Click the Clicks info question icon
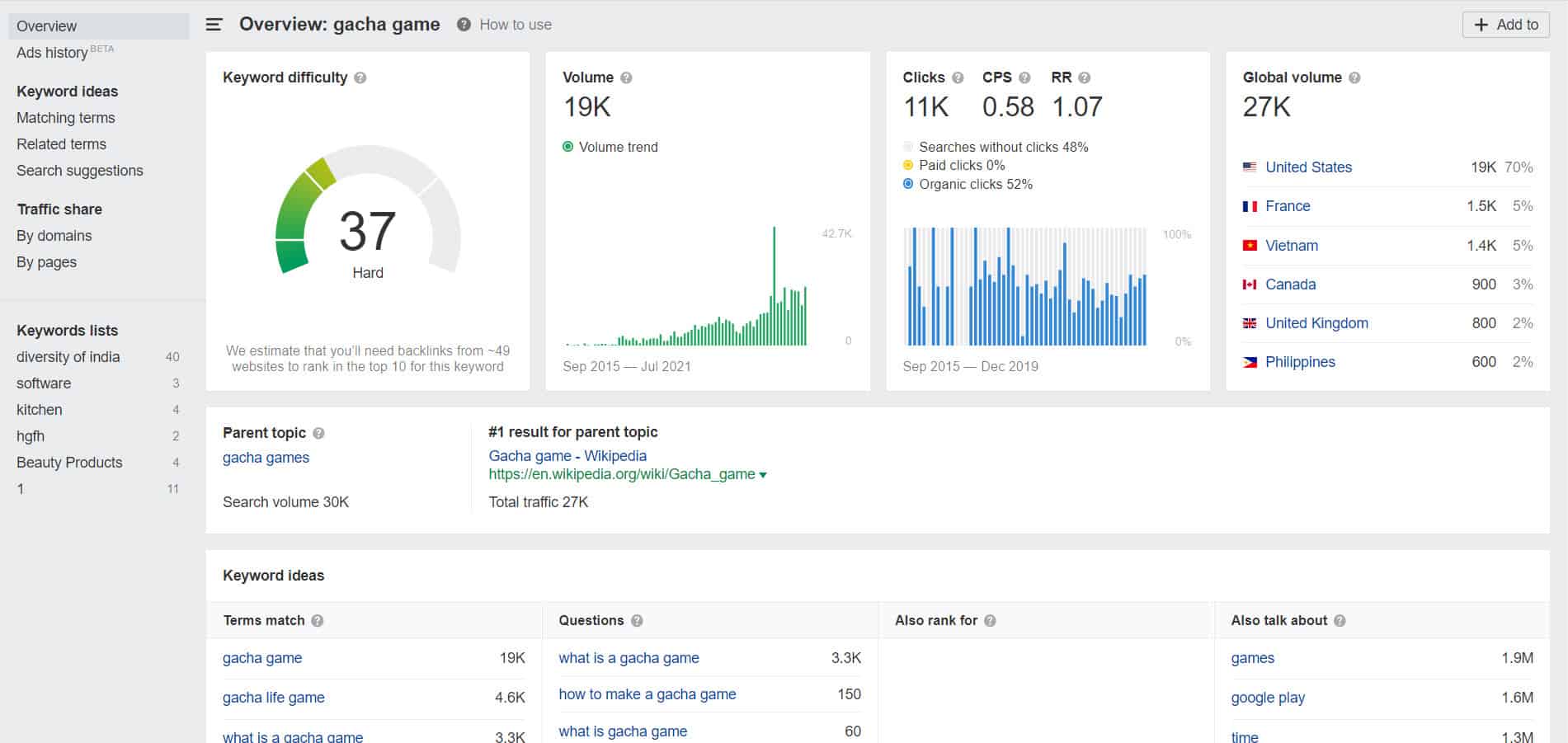 (x=958, y=78)
